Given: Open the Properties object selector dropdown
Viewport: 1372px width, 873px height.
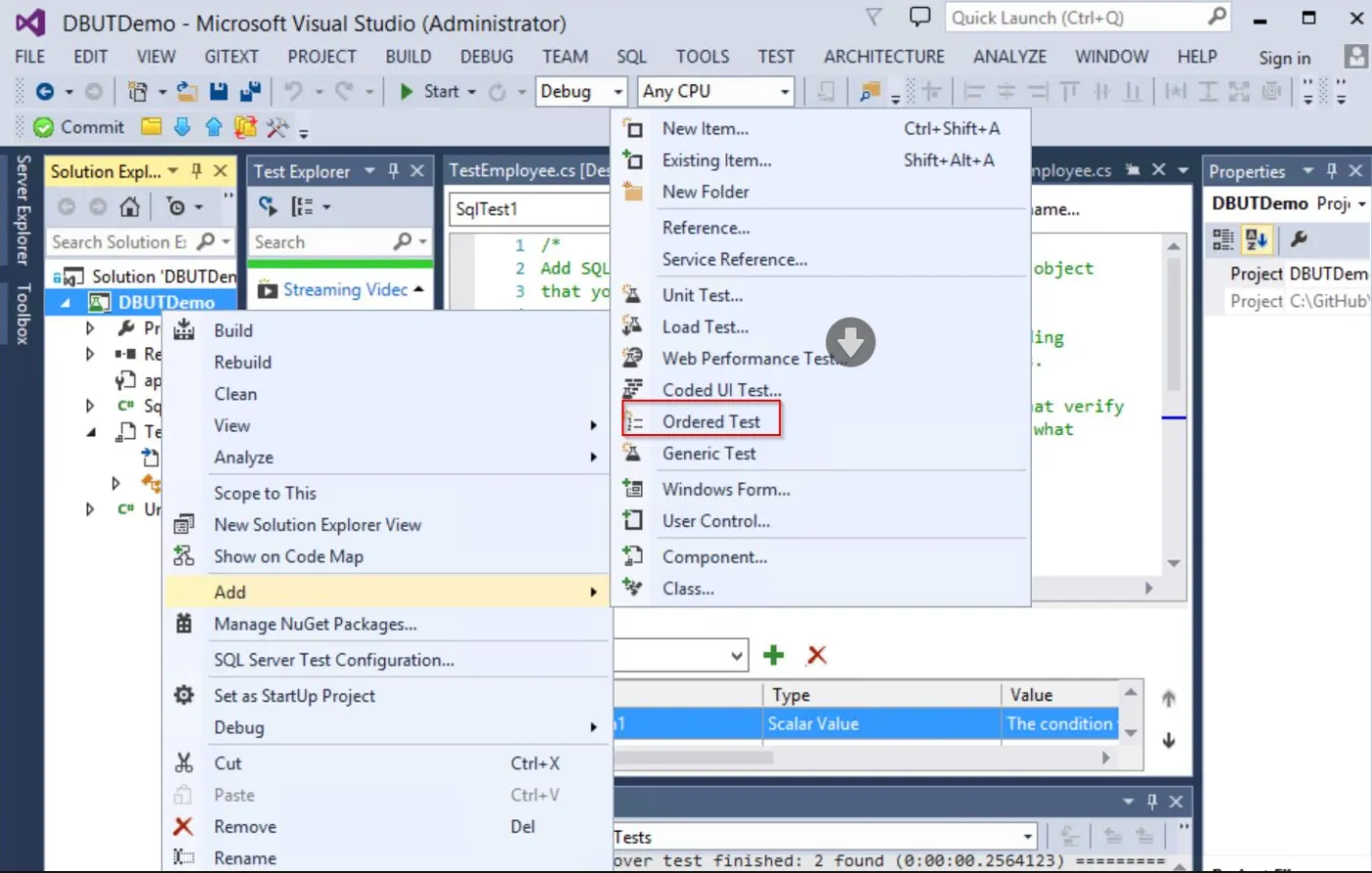Looking at the screenshot, I should [1363, 204].
